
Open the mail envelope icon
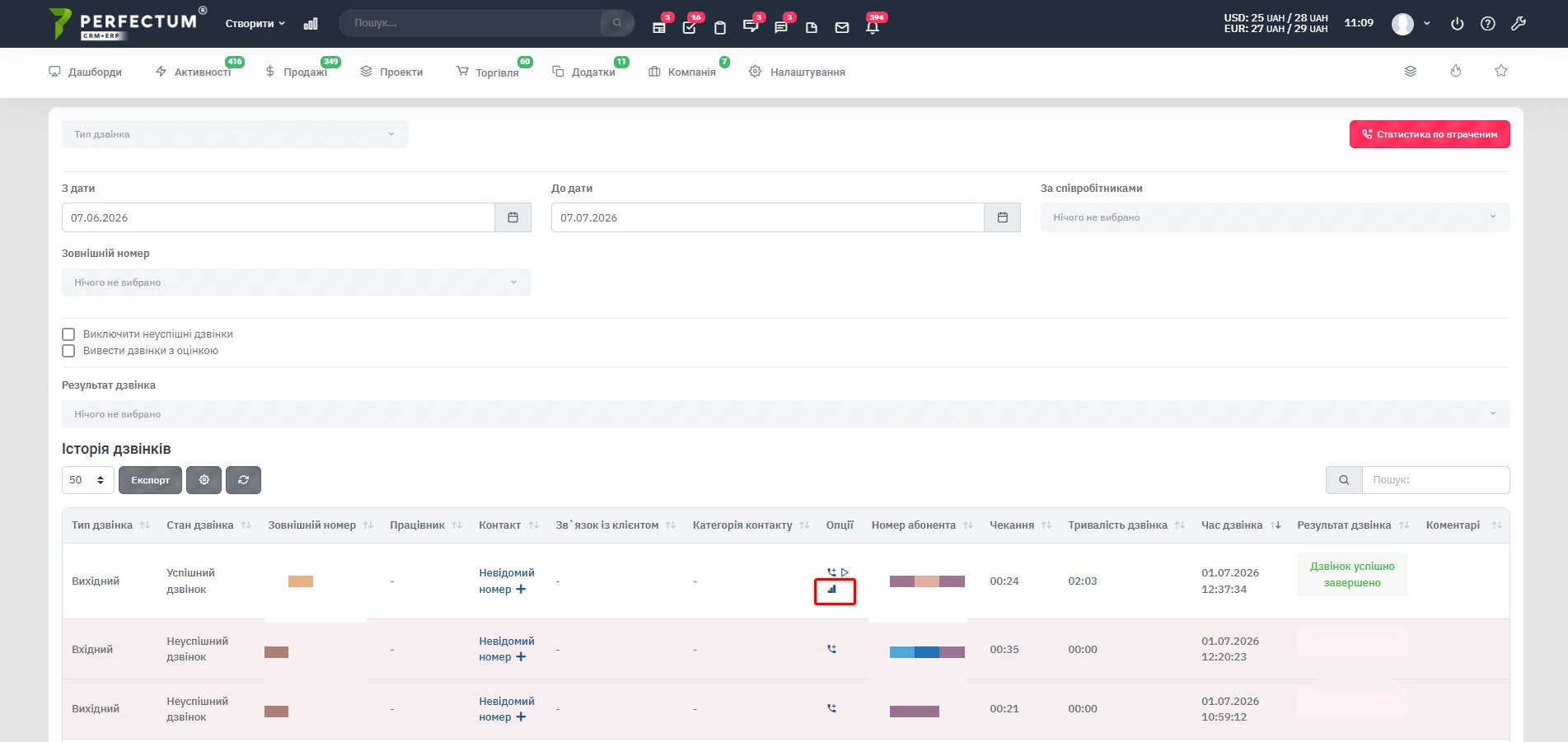click(x=842, y=27)
